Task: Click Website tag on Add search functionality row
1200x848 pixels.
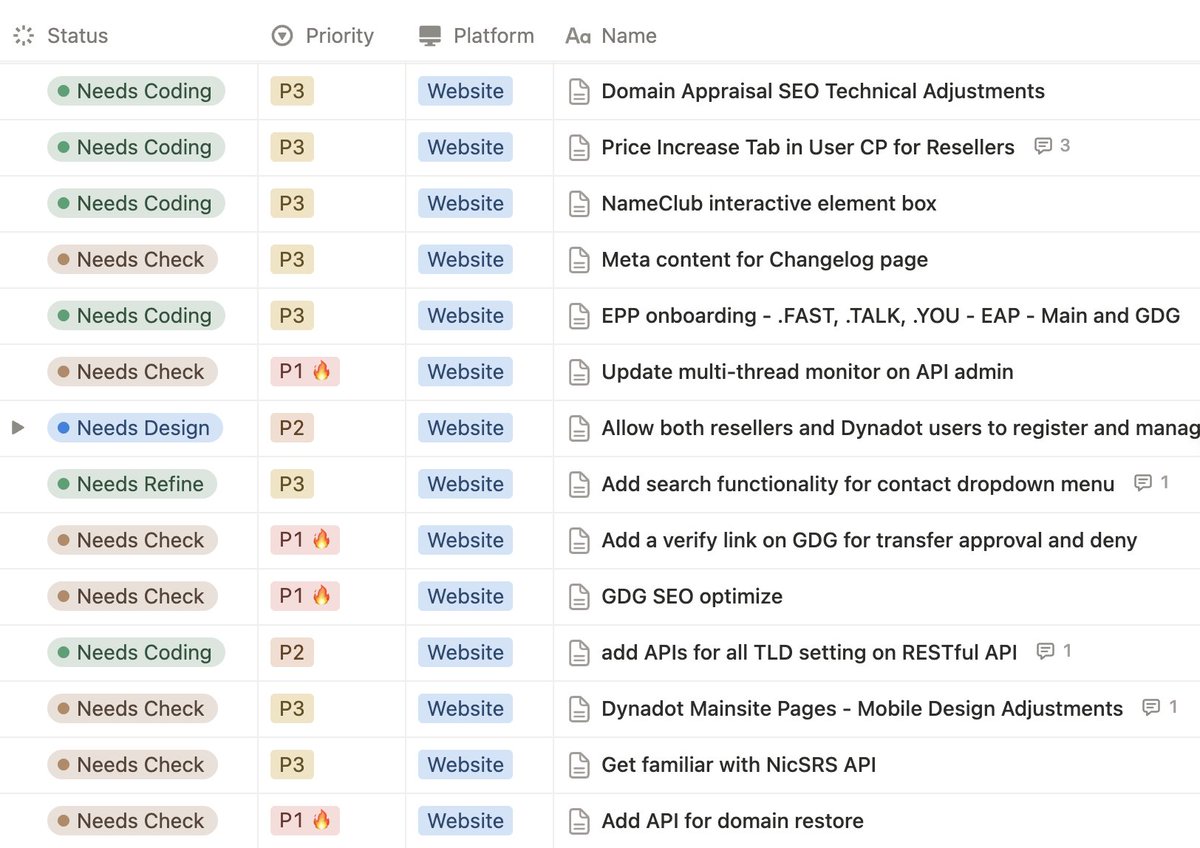Action: coord(465,484)
